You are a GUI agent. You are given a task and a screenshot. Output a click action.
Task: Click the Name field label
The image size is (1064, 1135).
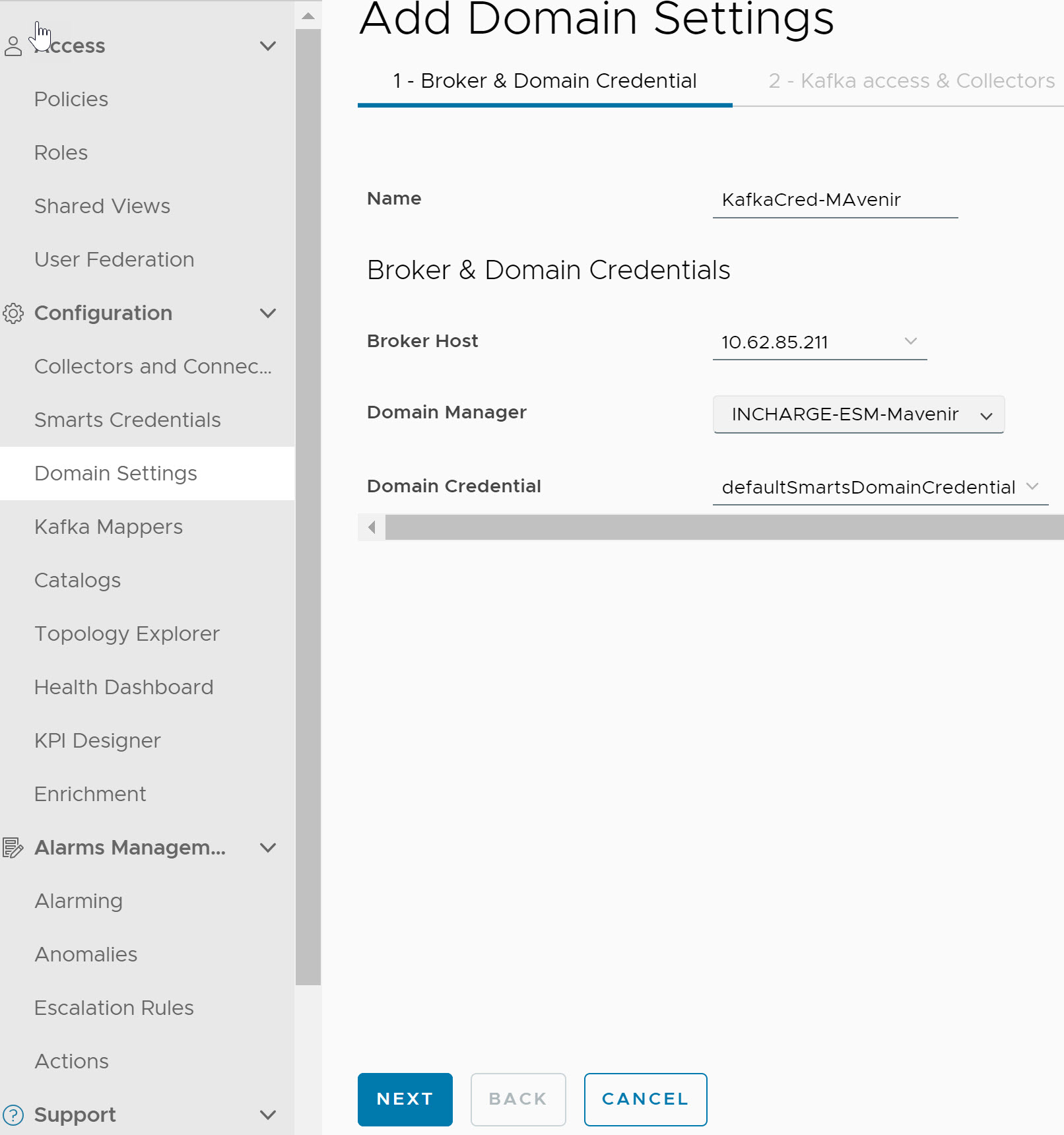[x=394, y=199]
